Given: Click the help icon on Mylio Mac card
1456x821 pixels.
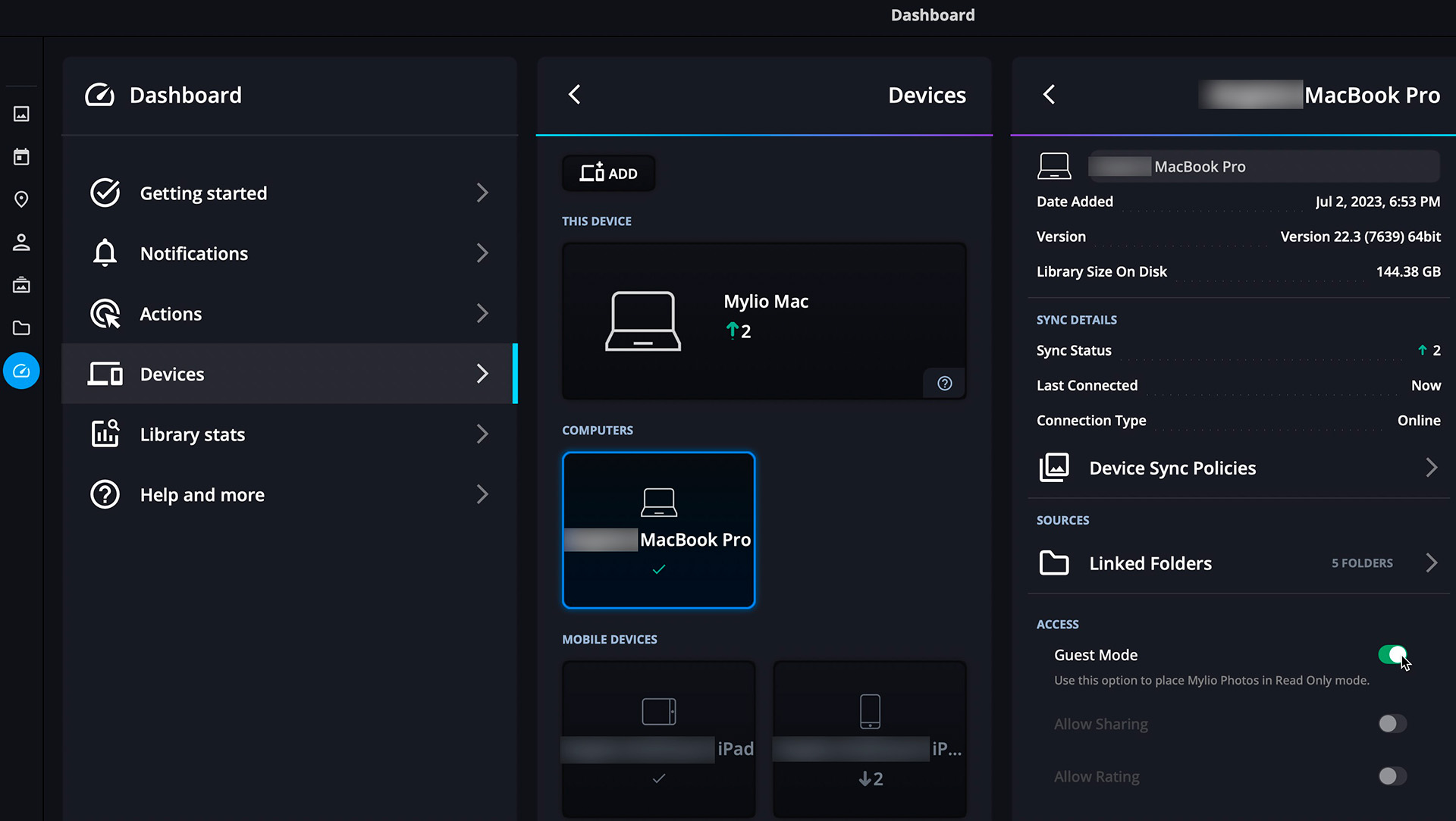Looking at the screenshot, I should click(x=944, y=384).
